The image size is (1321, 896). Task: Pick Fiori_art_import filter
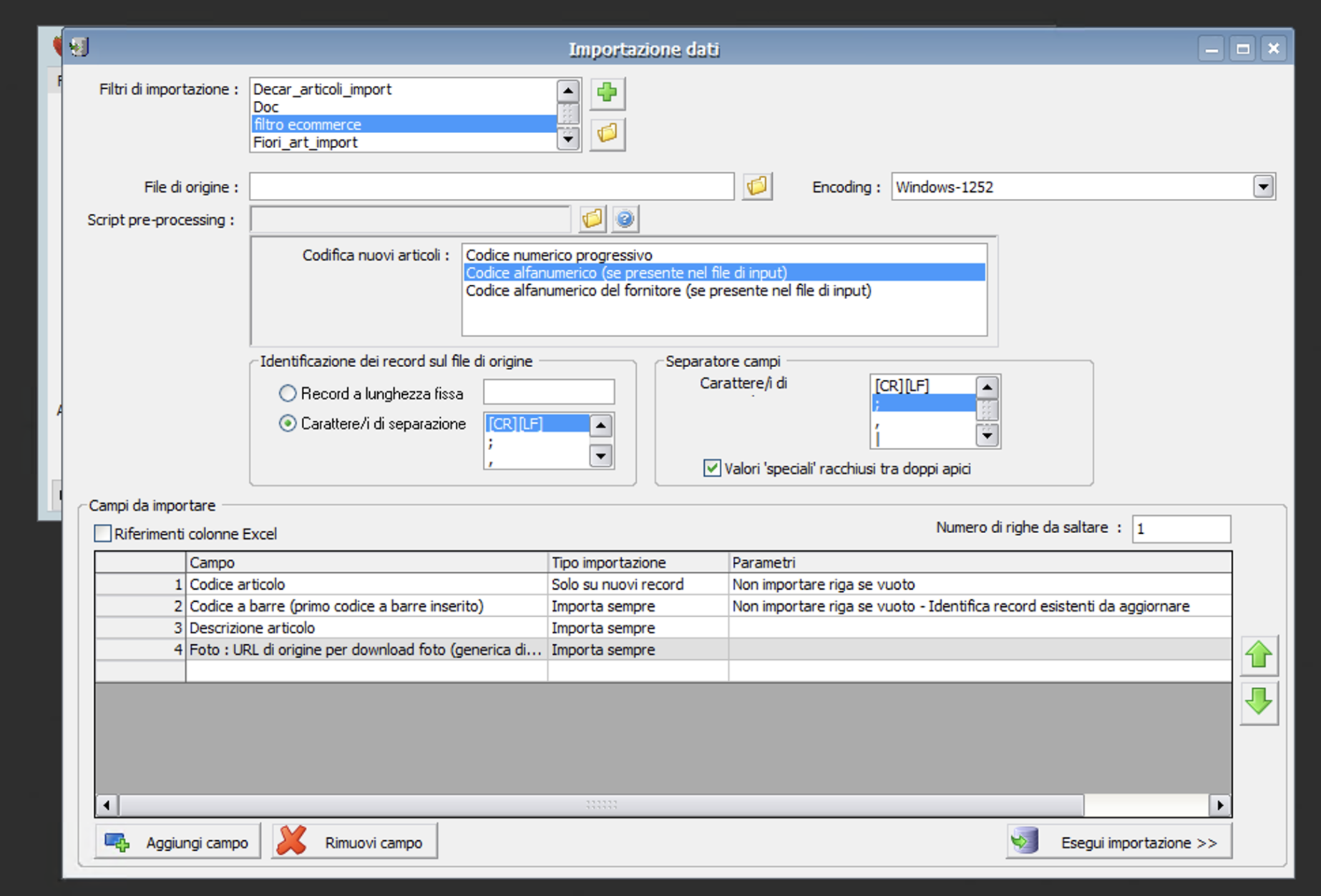tap(404, 142)
